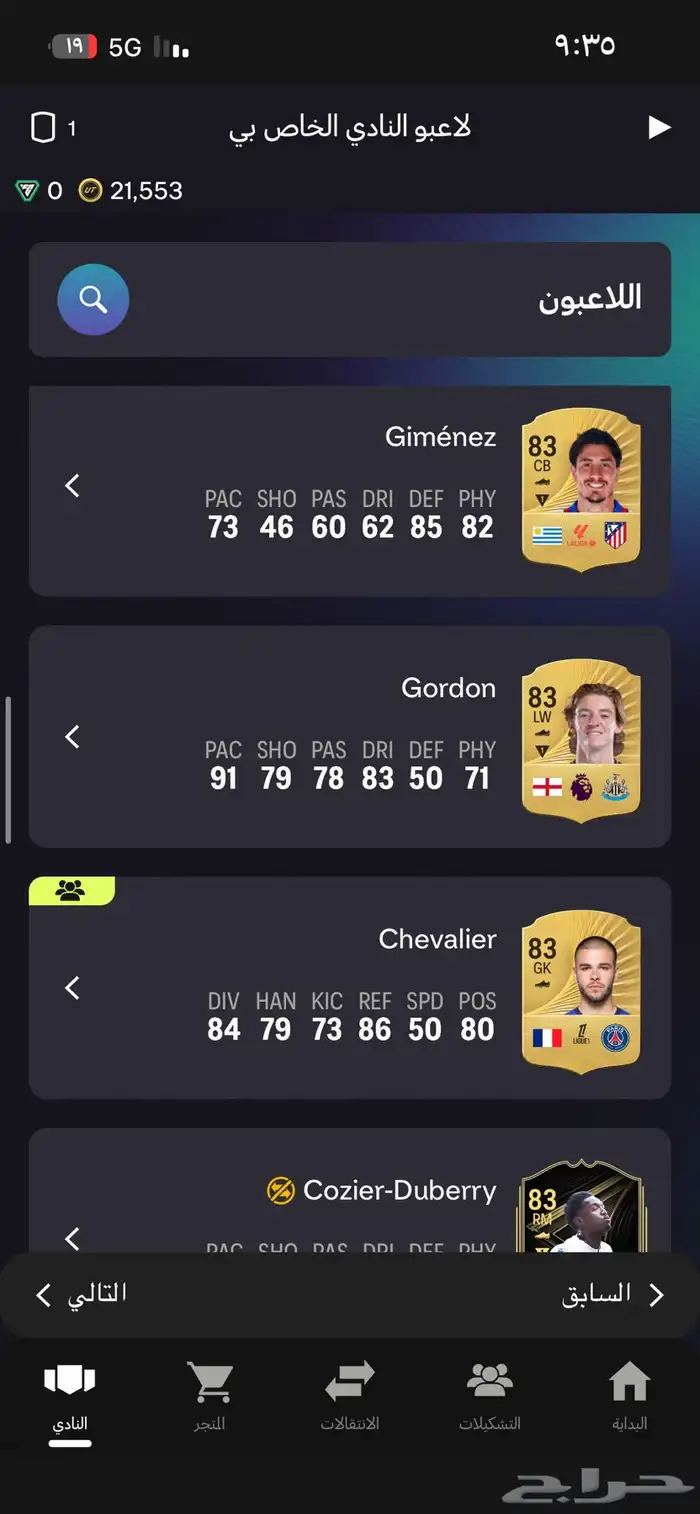
Task: Switch to the Transfers tab (الانتقالات)
Action: pos(350,1395)
